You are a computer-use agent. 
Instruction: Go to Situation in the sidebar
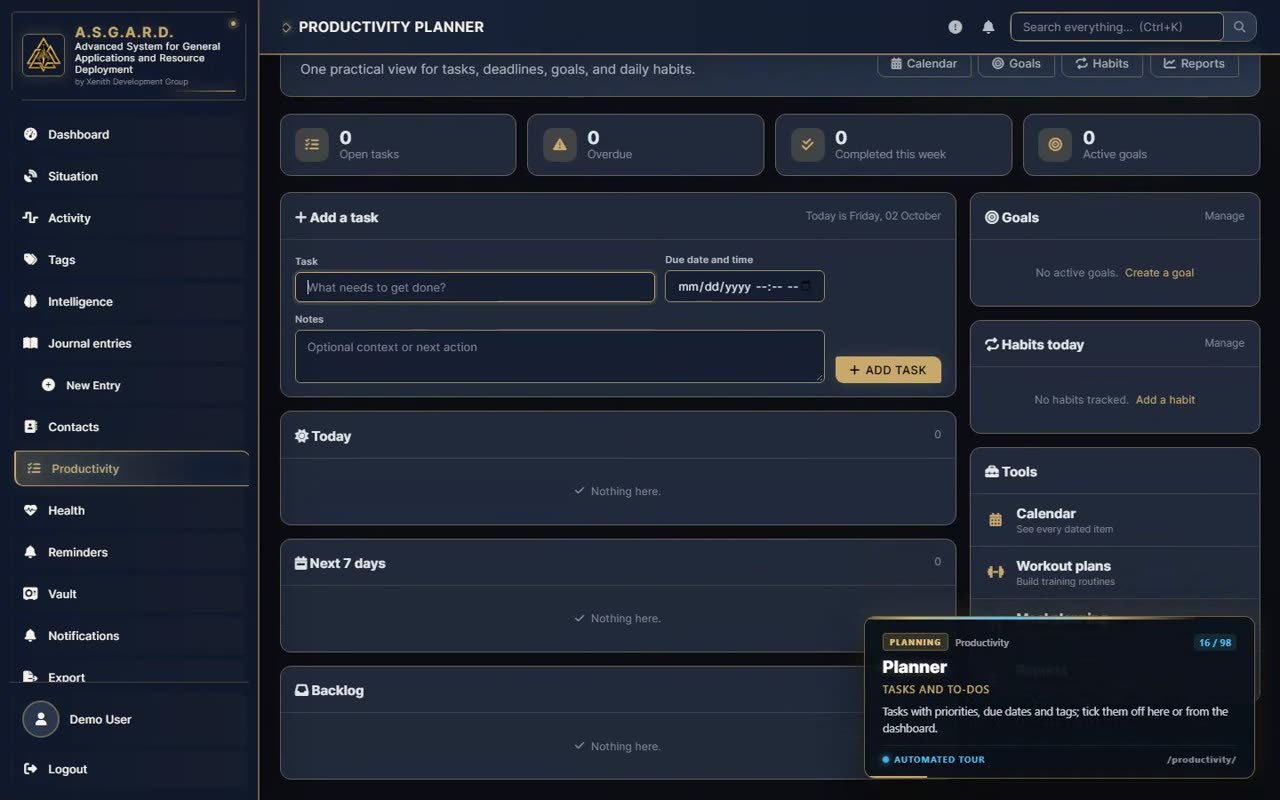pos(131,176)
